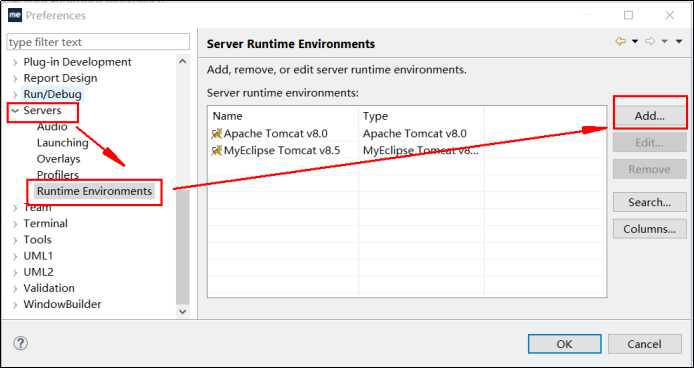The image size is (694, 369).
Task: Click the yellow back navigation arrow
Action: click(x=621, y=42)
